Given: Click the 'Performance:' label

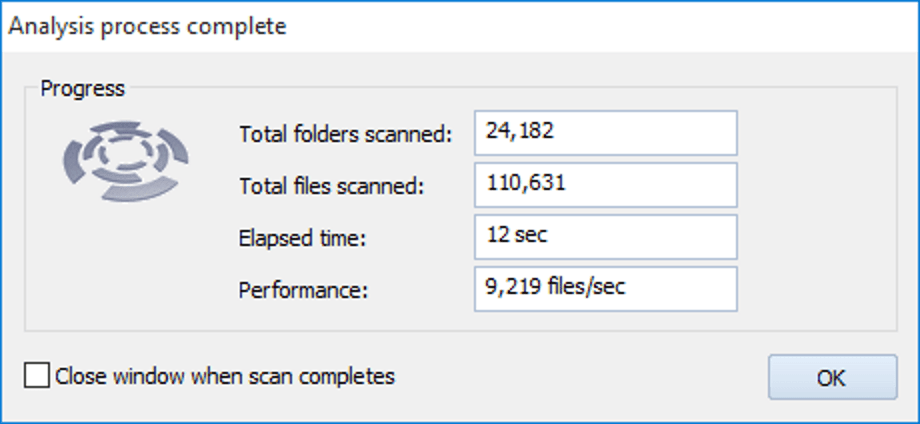Looking at the screenshot, I should [303, 290].
